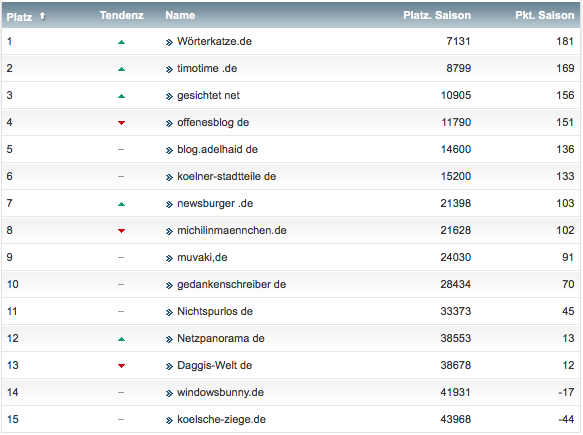Screen dimensions: 583x435
Task: Select rank number 15 in Platz column
Action: point(13,419)
